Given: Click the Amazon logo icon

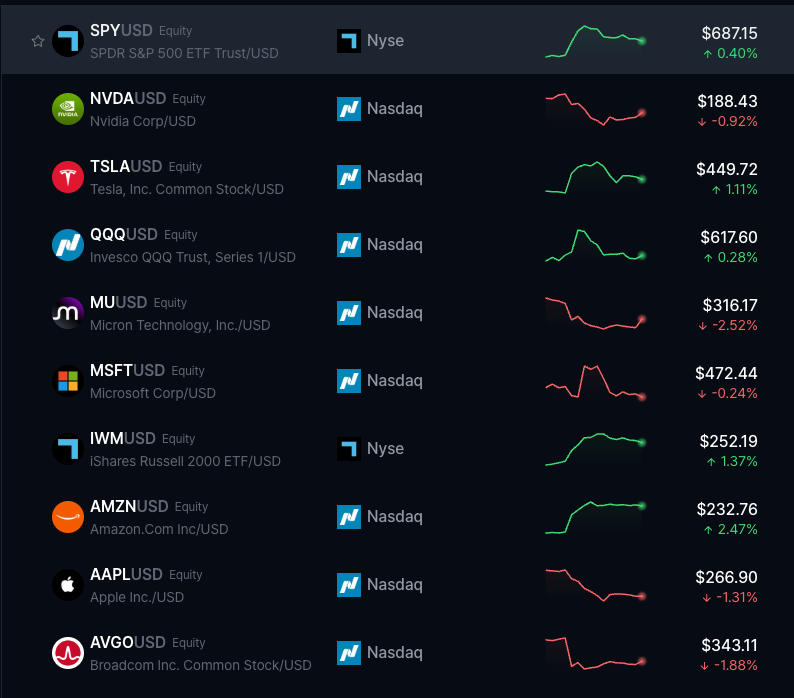Looking at the screenshot, I should coord(67,517).
